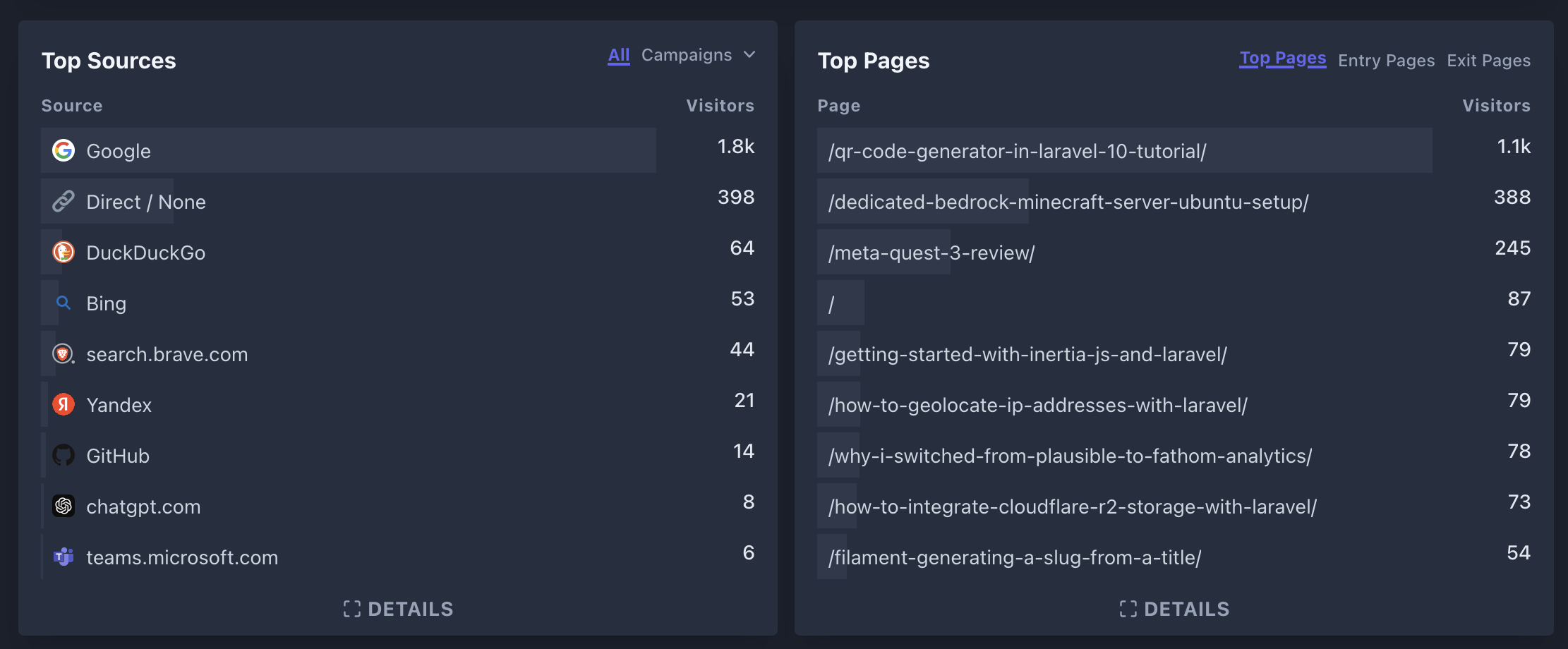Viewport: 1568px width, 649px height.
Task: Click the Yandex red logo icon
Action: tap(64, 404)
